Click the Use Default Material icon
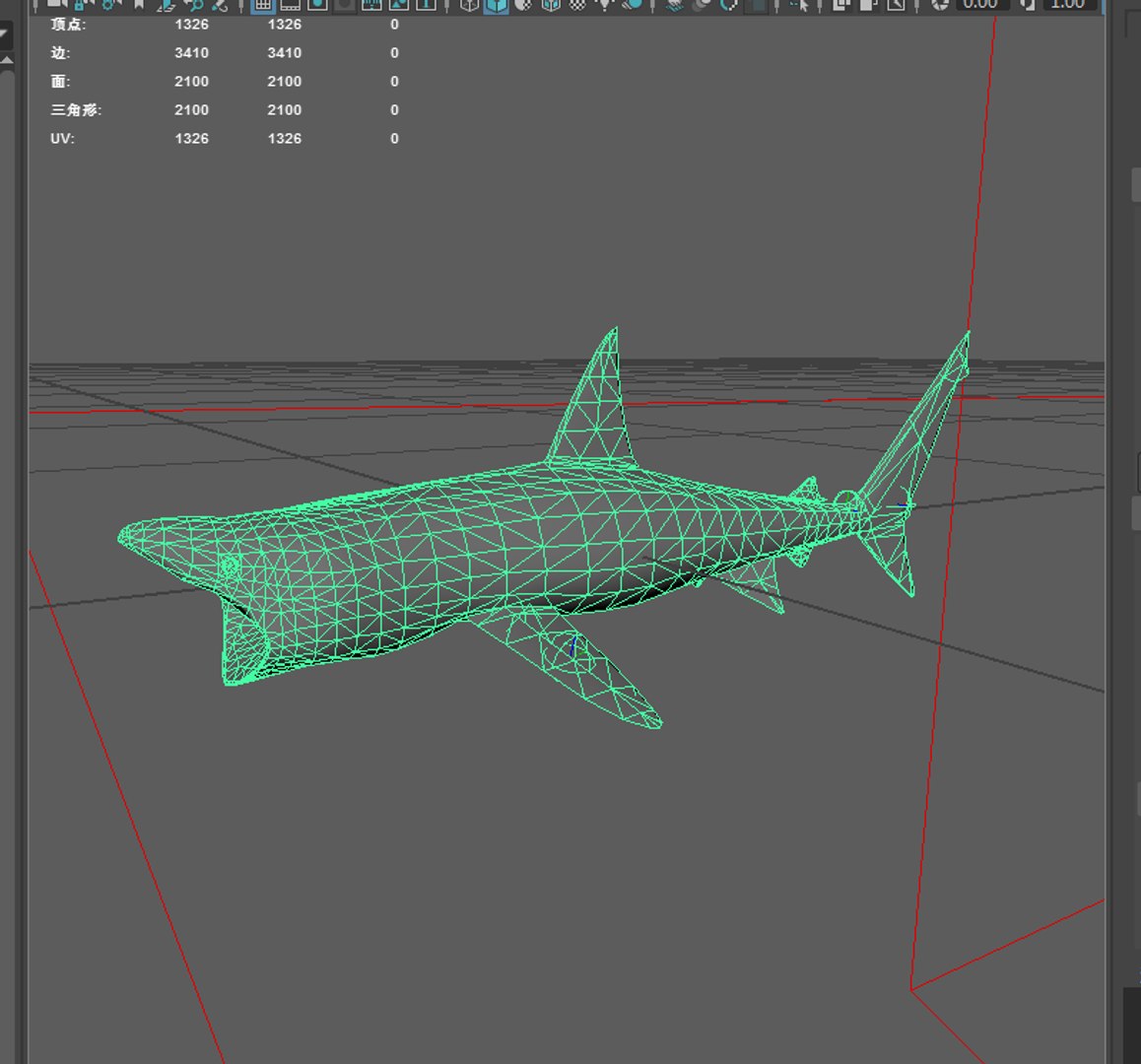1141x1064 pixels. coord(523,4)
